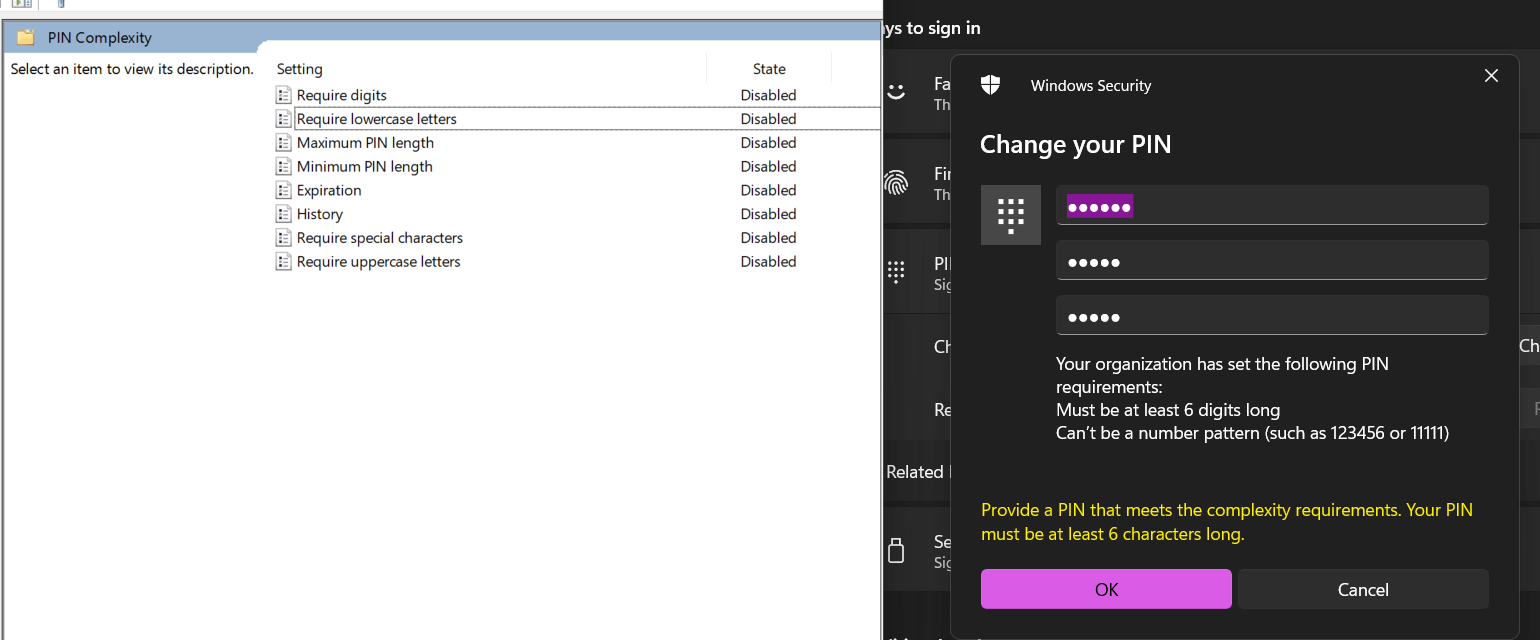The height and width of the screenshot is (640, 1540).
Task: Close the Windows Security dialog
Action: [x=1491, y=76]
